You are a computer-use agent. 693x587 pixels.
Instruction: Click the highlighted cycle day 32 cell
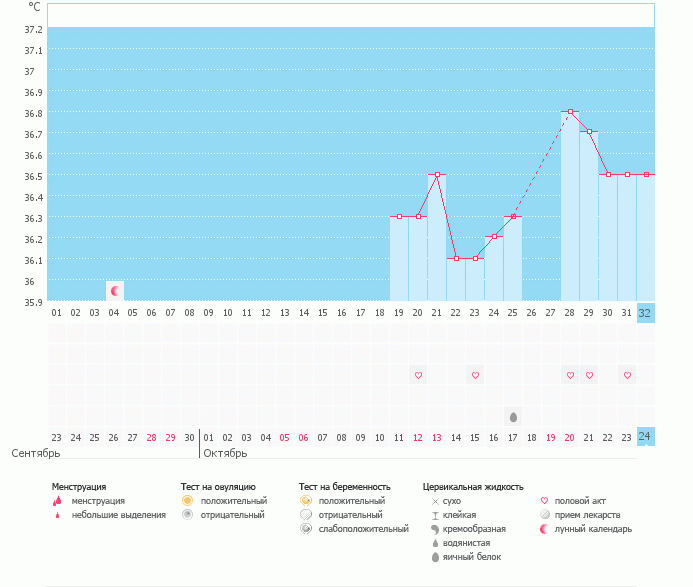pos(645,312)
